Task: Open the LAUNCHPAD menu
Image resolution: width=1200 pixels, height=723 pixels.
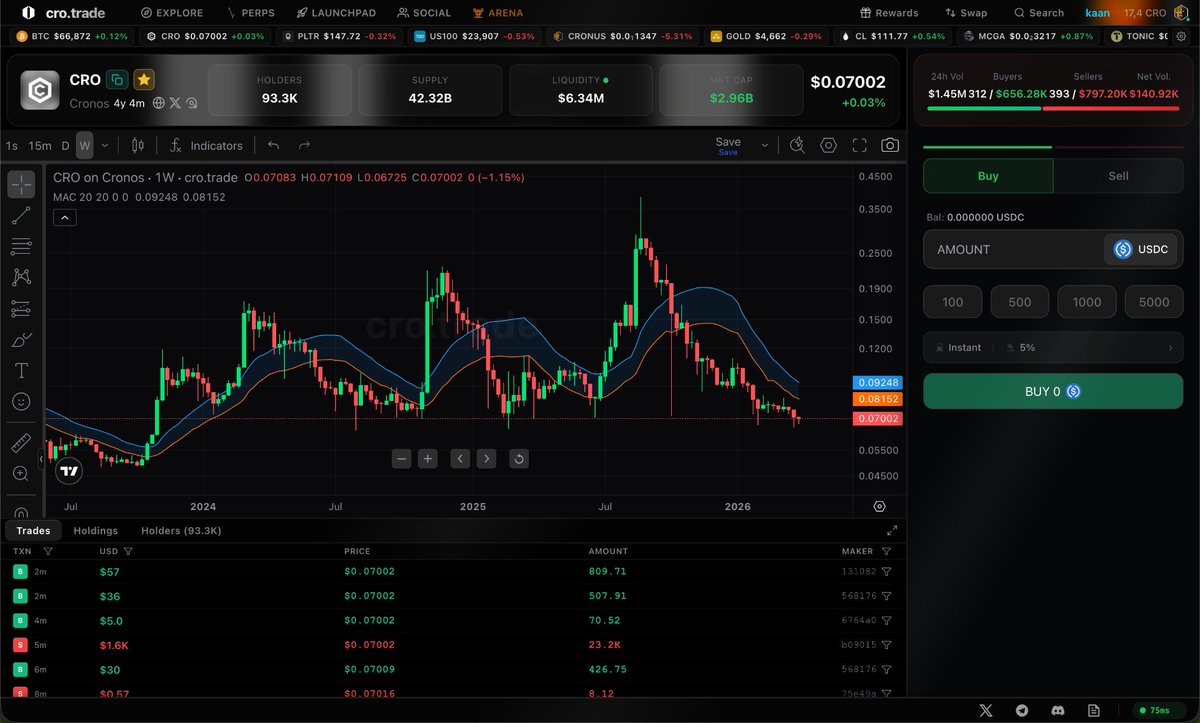Action: click(x=336, y=13)
